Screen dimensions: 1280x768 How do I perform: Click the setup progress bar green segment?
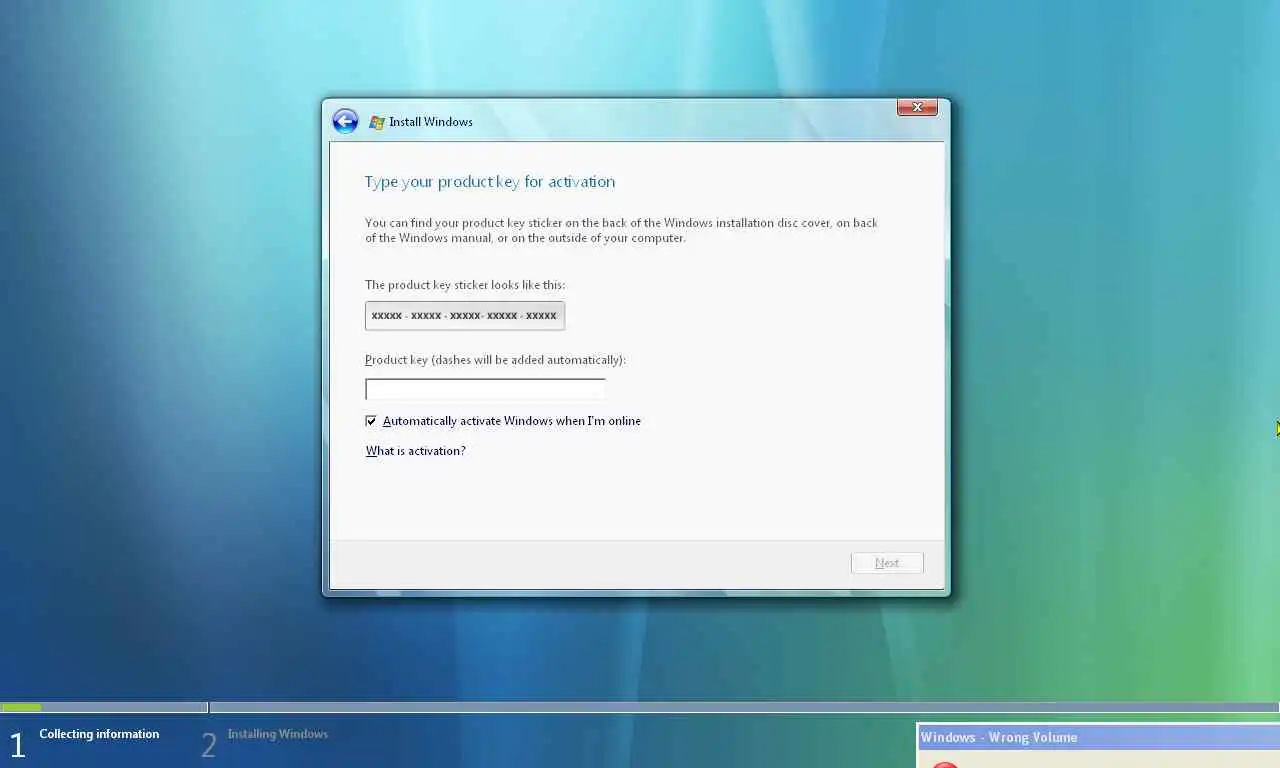pyautogui.click(x=21, y=707)
